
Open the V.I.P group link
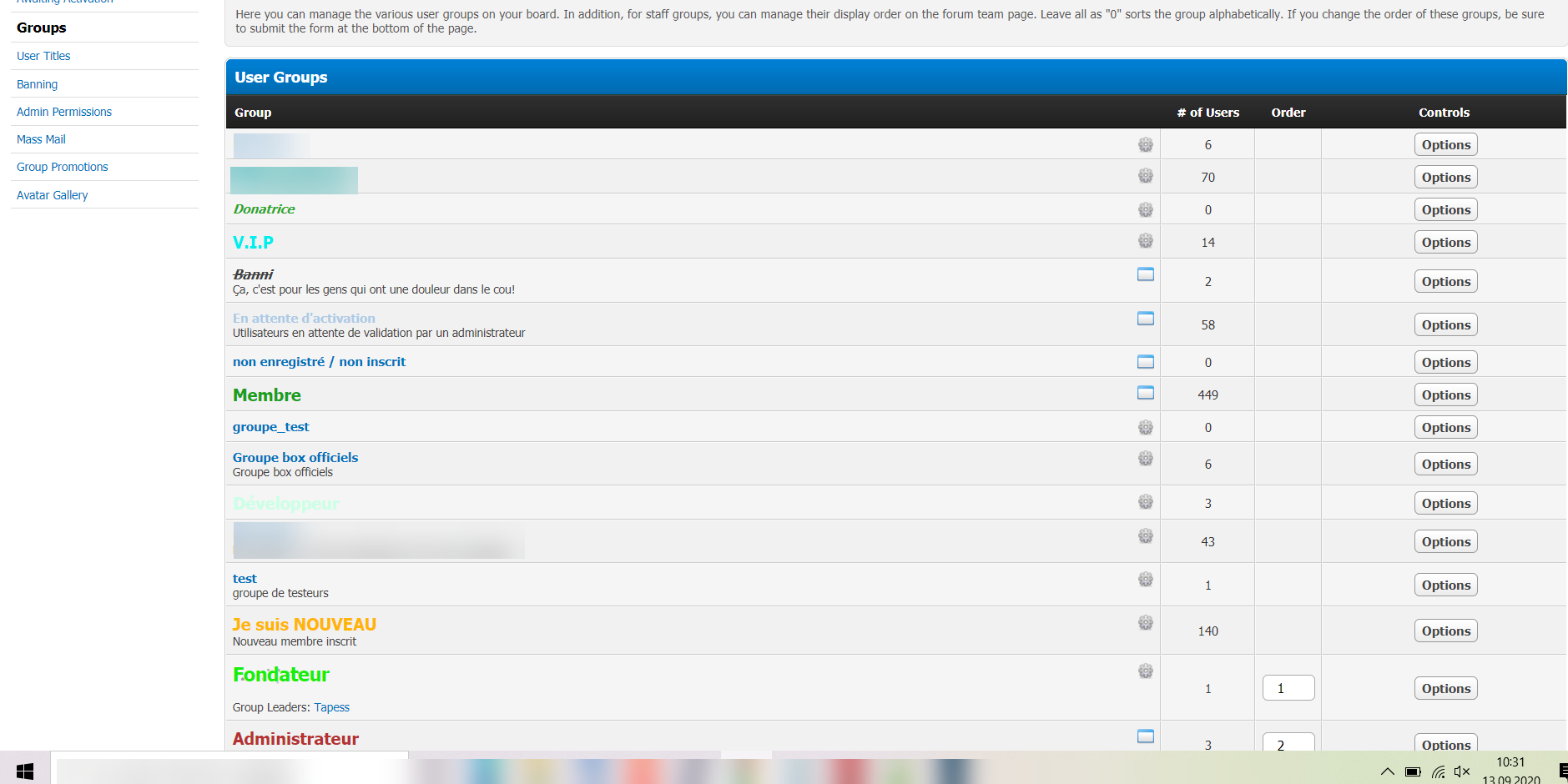click(x=253, y=243)
